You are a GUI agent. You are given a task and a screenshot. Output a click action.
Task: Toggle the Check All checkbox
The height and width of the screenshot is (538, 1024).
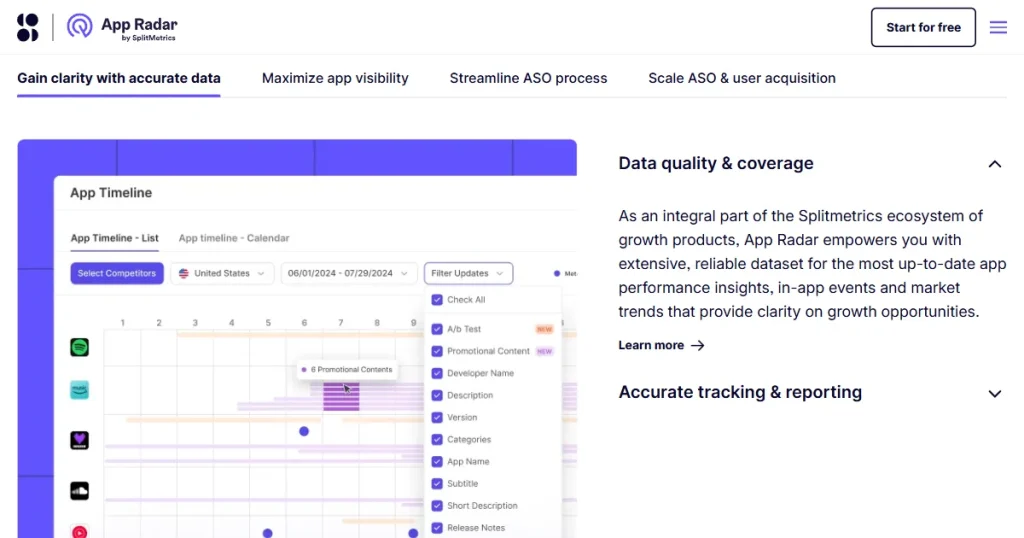point(437,300)
